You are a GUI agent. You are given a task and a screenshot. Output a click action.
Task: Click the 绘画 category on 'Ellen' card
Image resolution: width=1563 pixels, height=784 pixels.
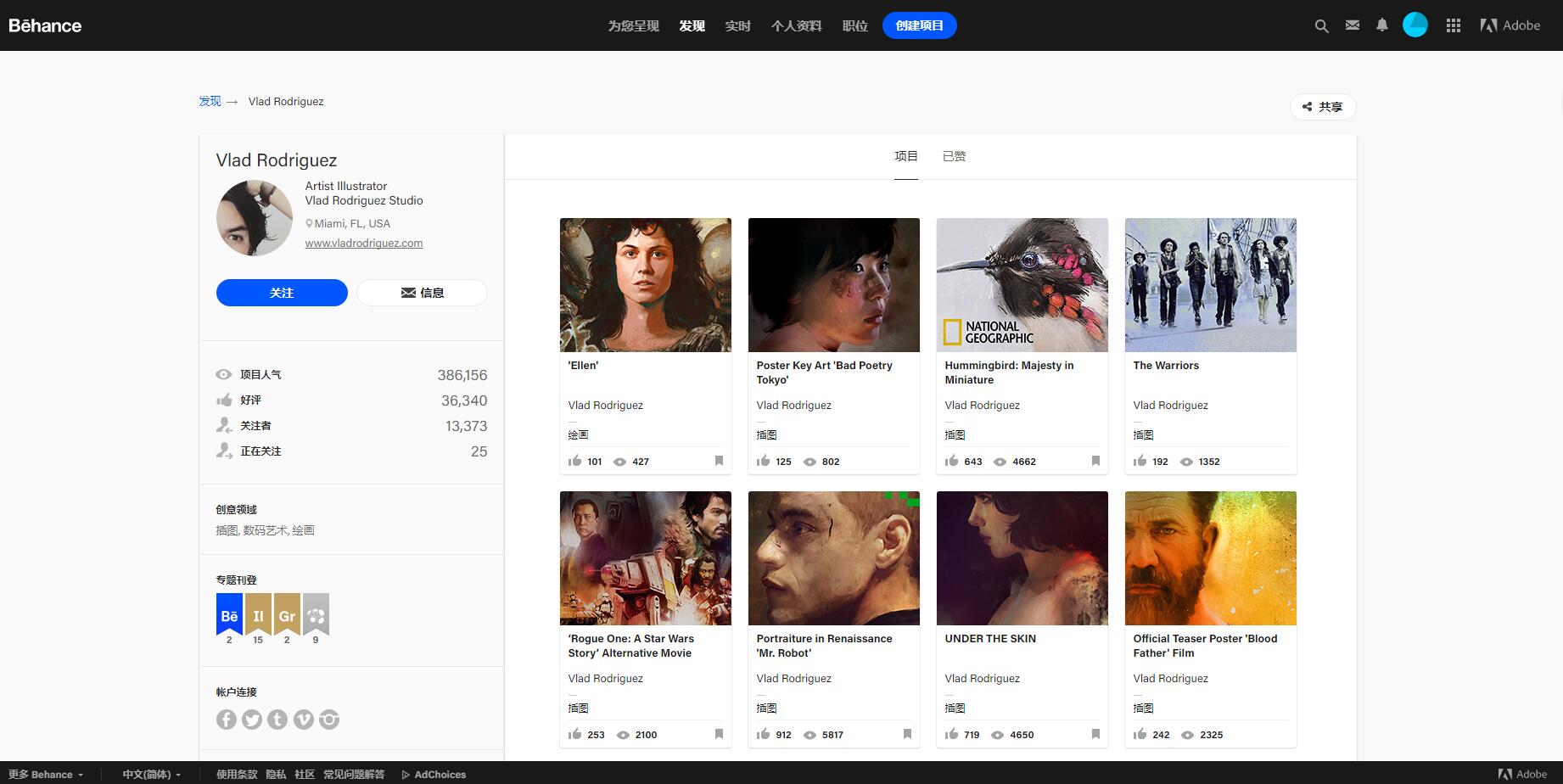coord(578,434)
